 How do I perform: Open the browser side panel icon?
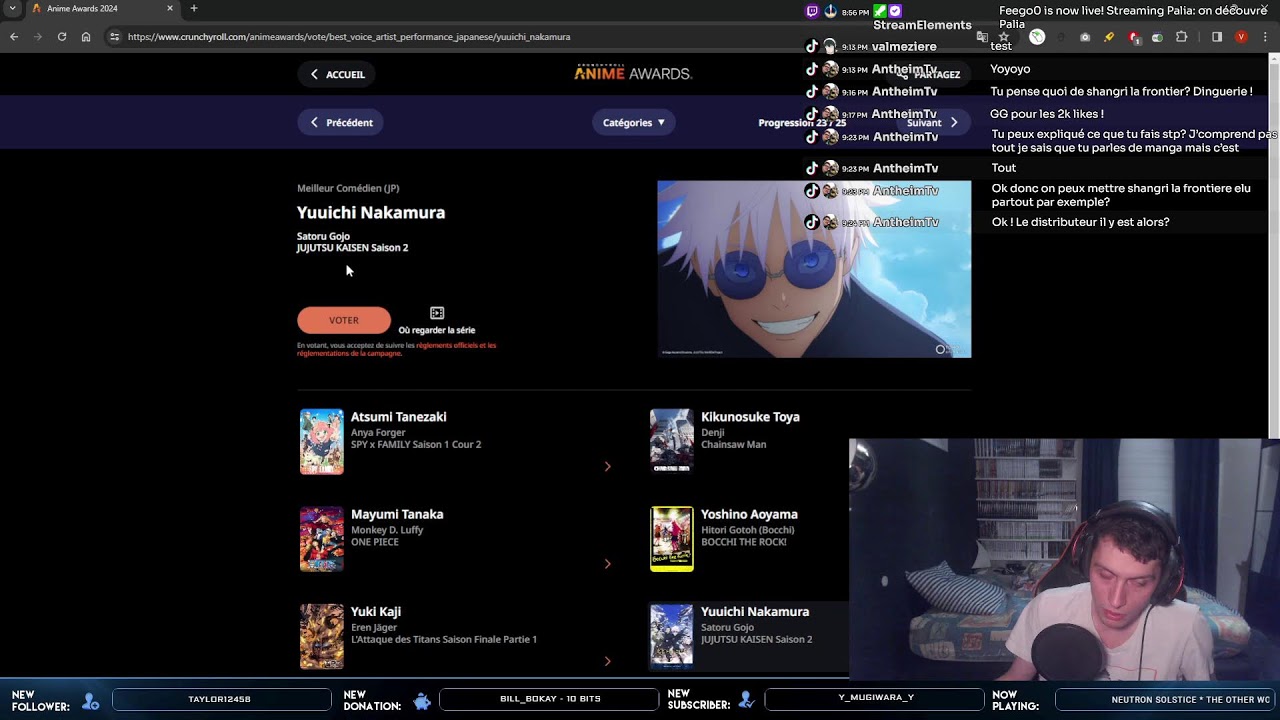click(1217, 37)
